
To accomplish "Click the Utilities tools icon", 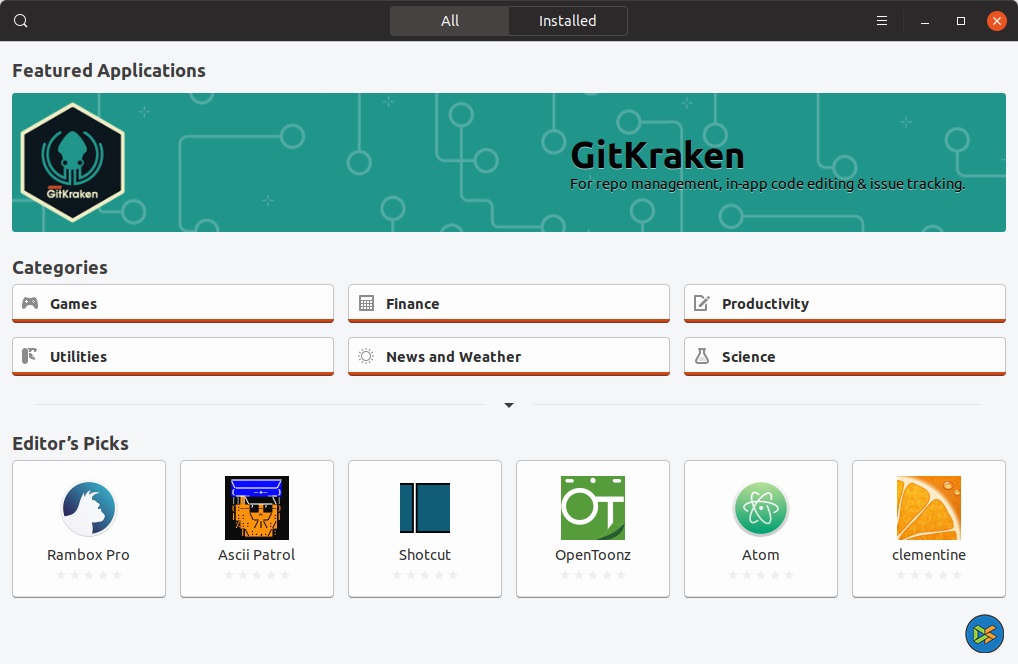I will point(30,356).
